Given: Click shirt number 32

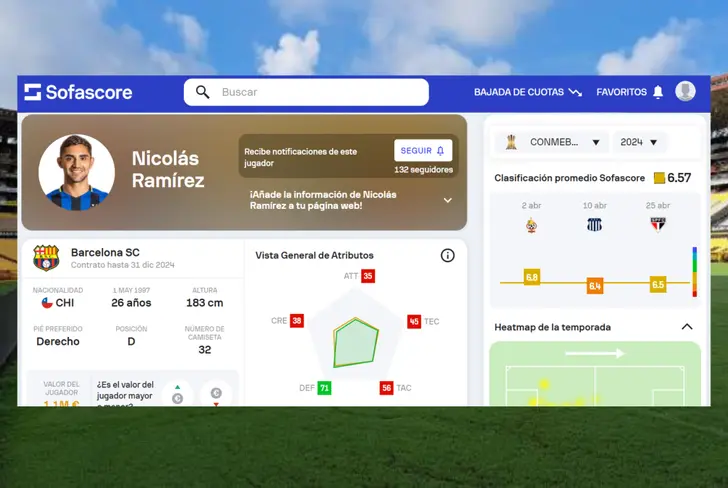Looking at the screenshot, I should coord(205,350).
